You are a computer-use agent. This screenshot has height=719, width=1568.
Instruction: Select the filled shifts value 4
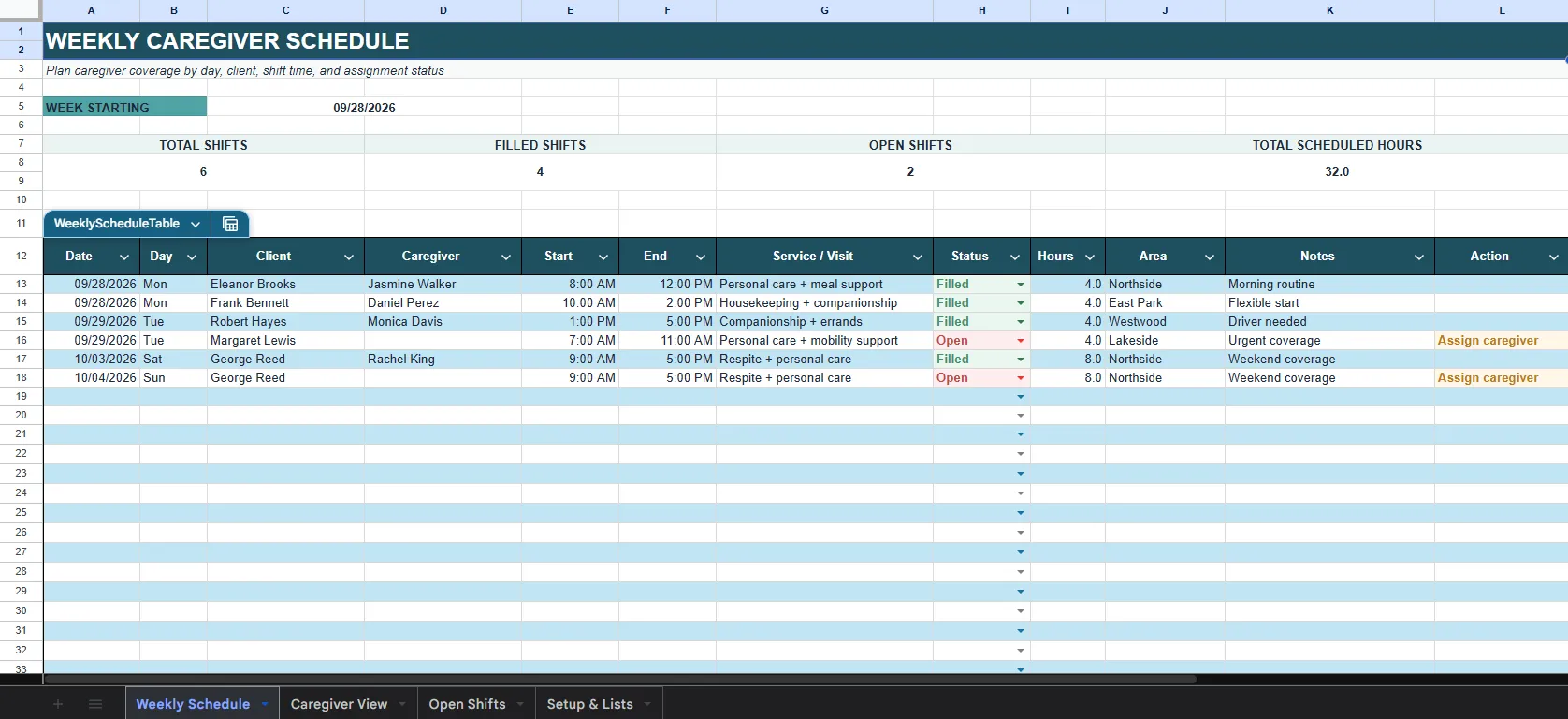tap(540, 172)
